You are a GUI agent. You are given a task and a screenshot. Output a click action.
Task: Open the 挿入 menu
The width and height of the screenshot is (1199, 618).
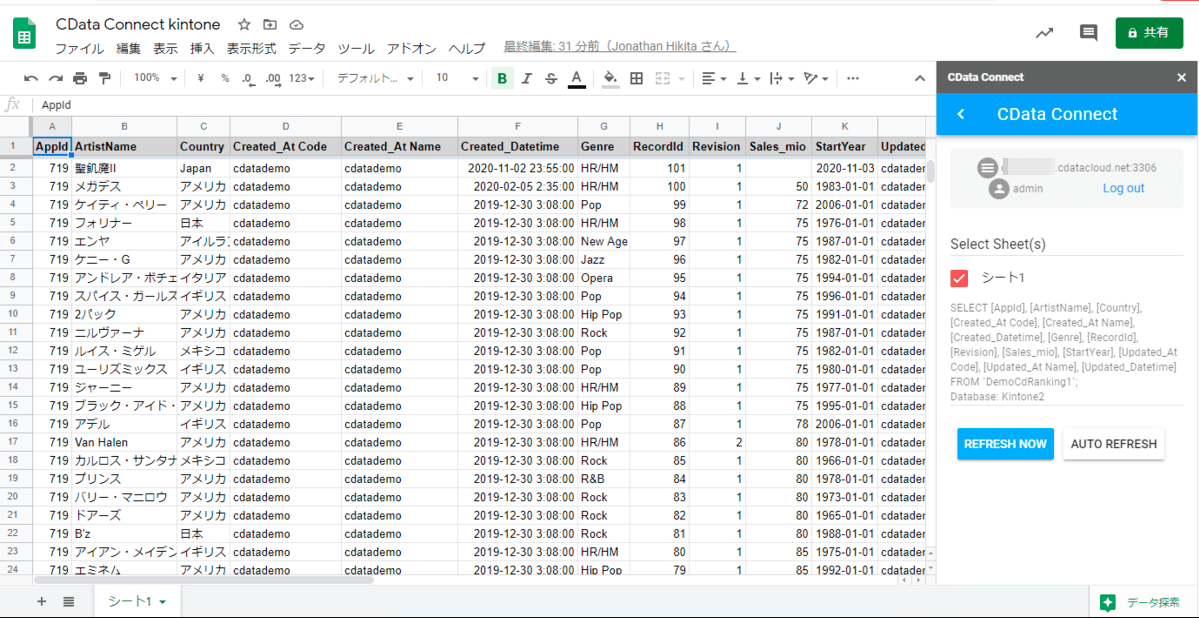(202, 49)
